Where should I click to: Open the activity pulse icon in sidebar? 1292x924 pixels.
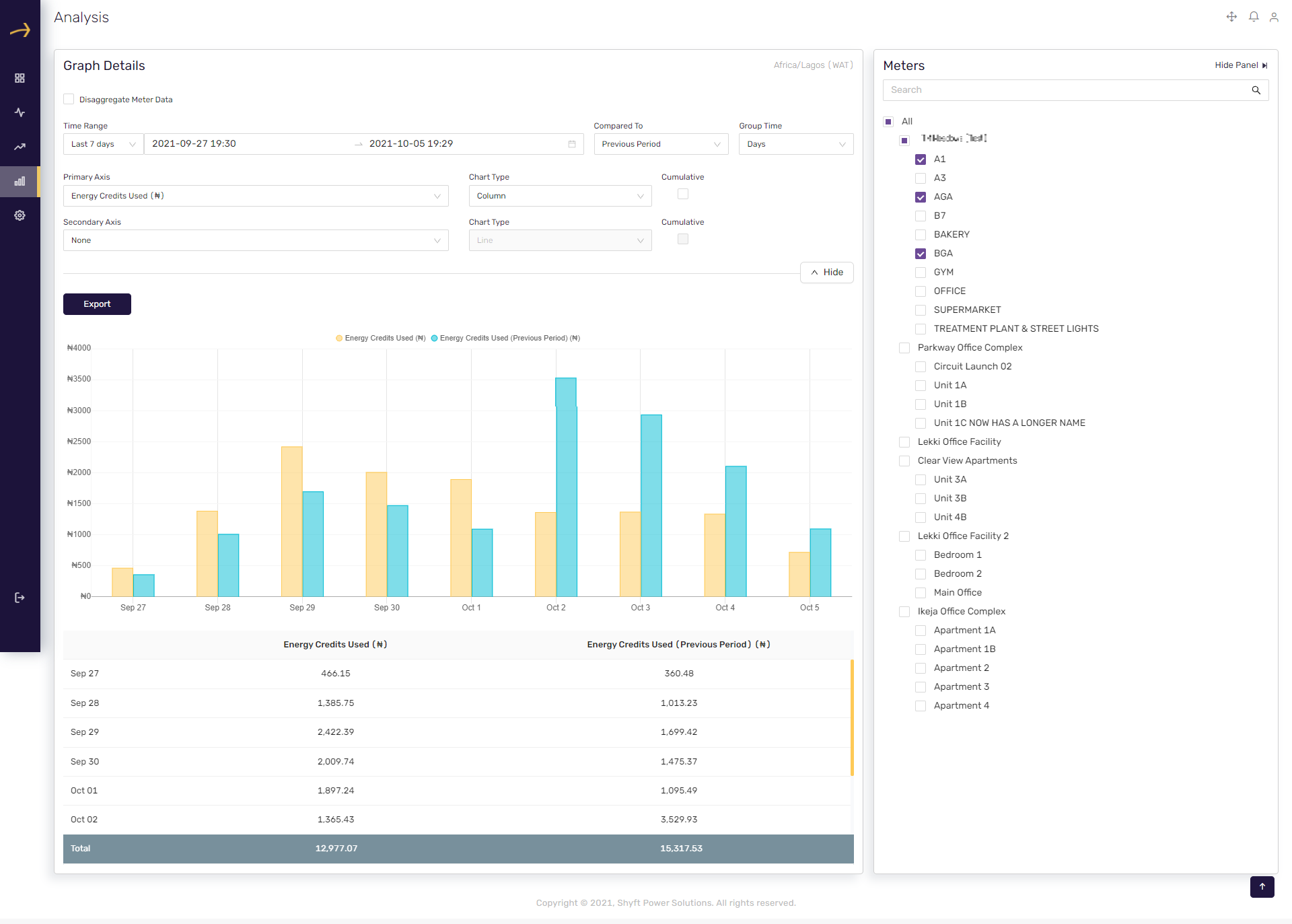tap(20, 112)
